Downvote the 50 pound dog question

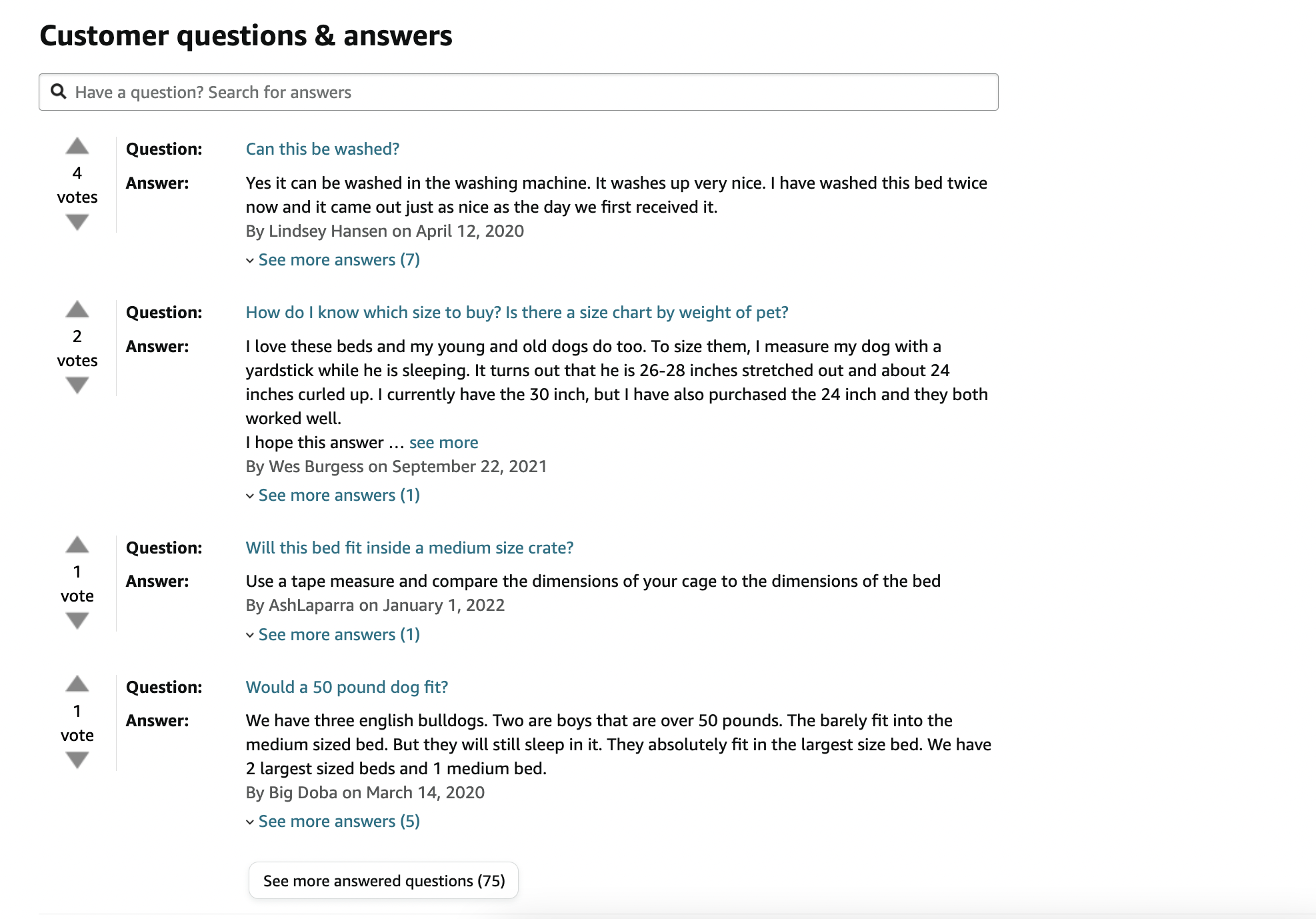(x=77, y=760)
